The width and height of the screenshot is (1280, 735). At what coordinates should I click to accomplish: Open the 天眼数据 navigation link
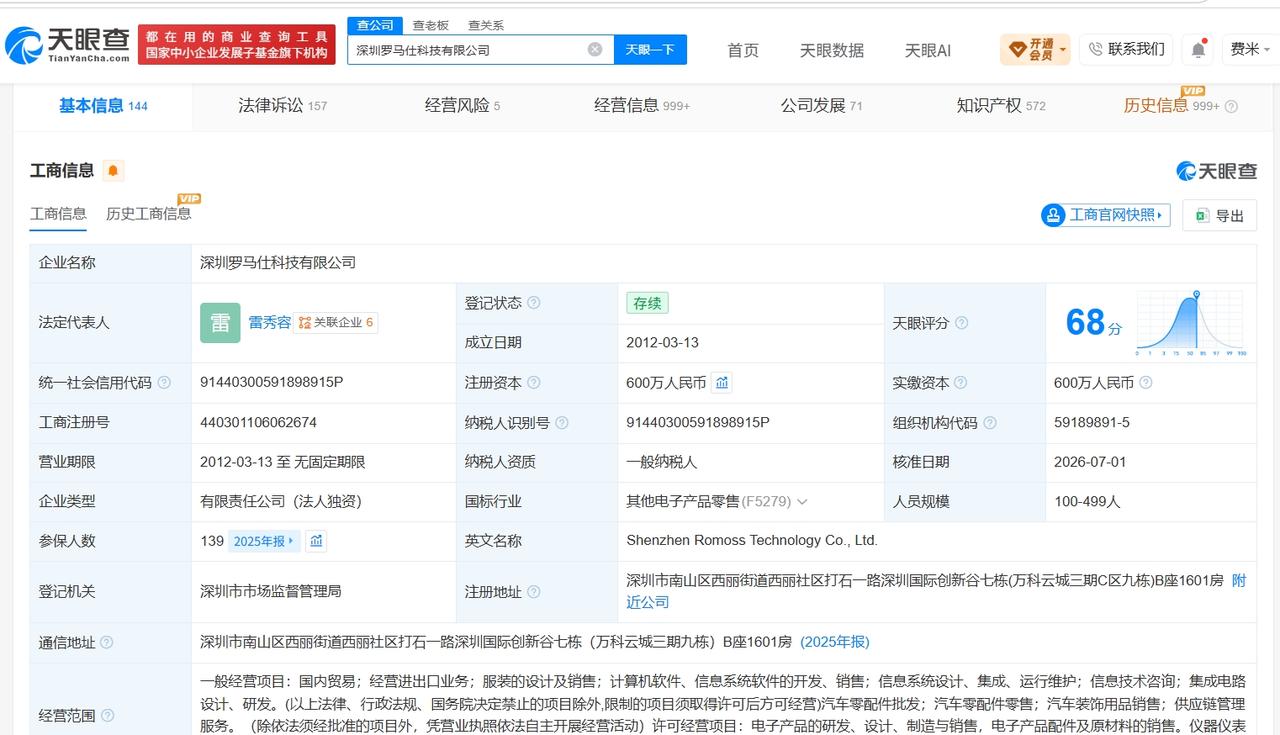(832, 50)
